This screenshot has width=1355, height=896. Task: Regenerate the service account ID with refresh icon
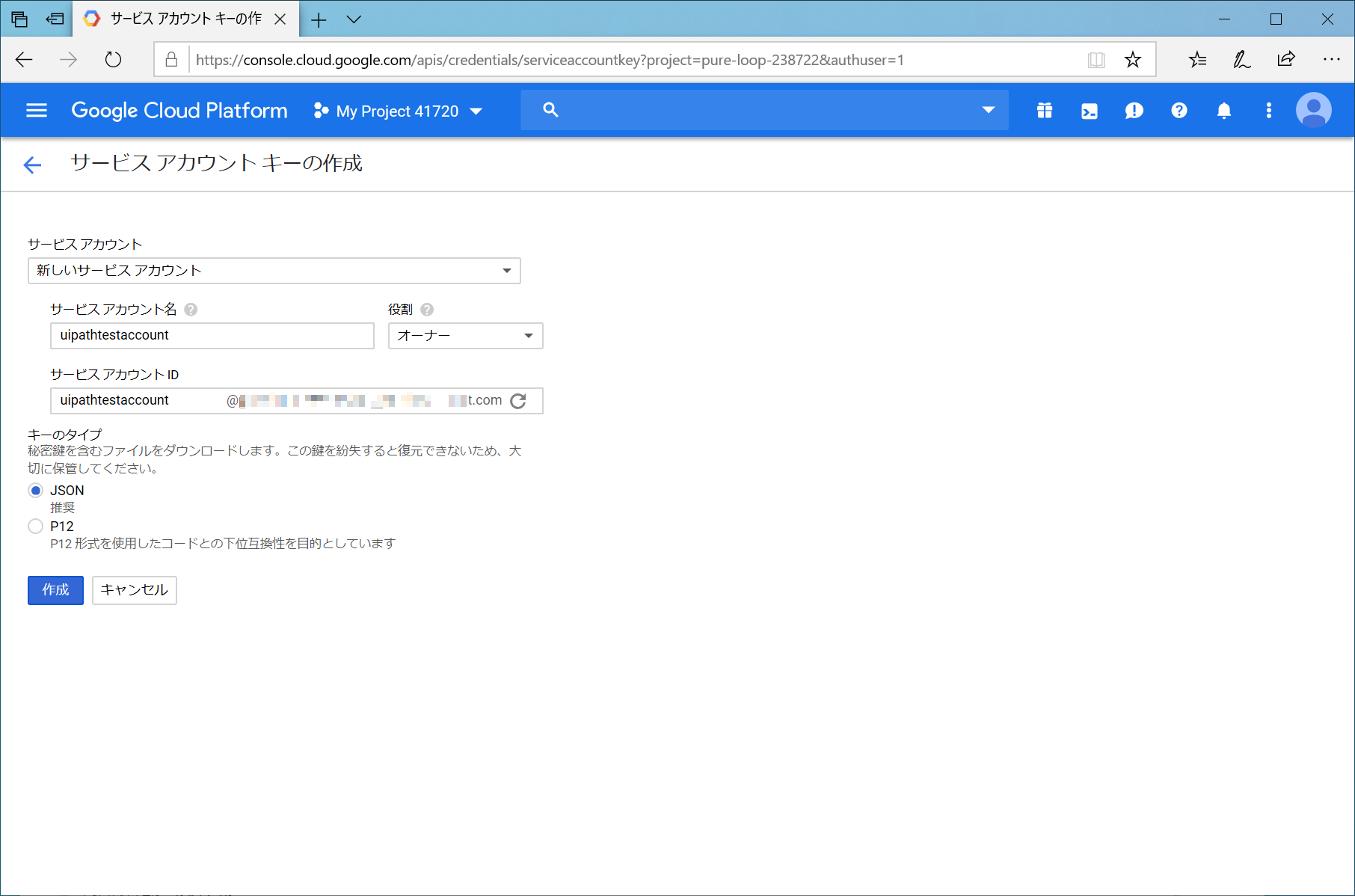518,401
